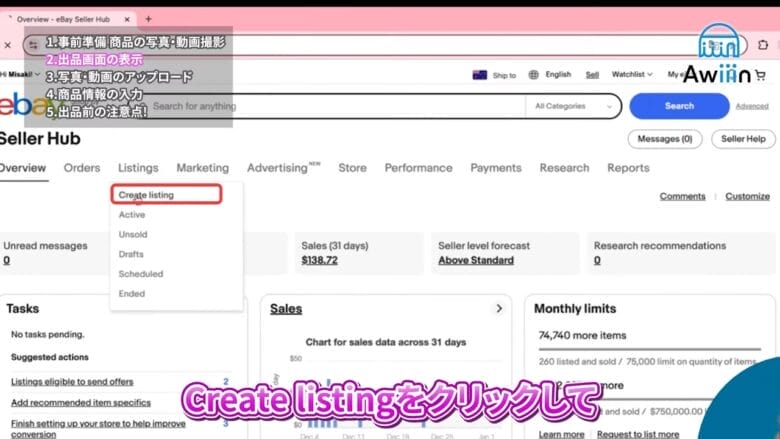
Task: Open Sales (31 days) amount $138.72
Action: 319,260
